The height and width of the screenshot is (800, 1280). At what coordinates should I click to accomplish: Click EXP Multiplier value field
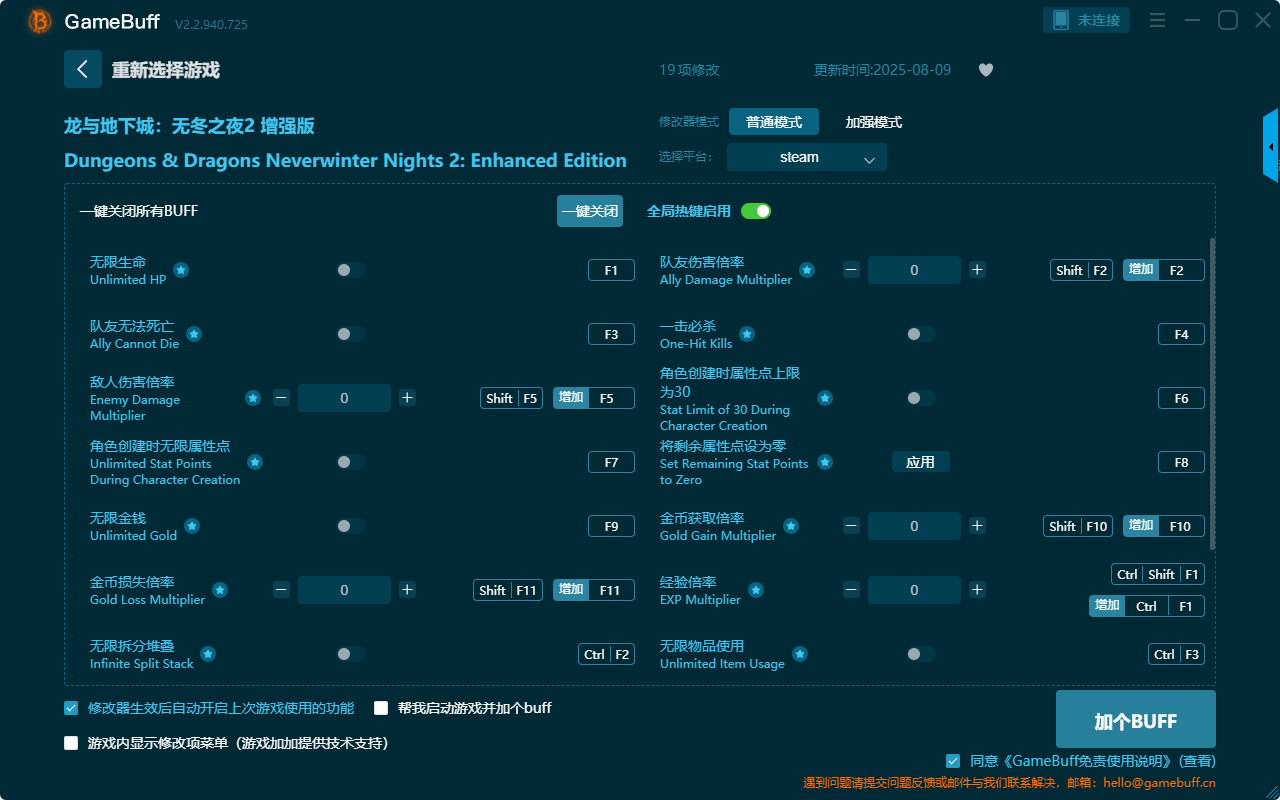point(914,590)
